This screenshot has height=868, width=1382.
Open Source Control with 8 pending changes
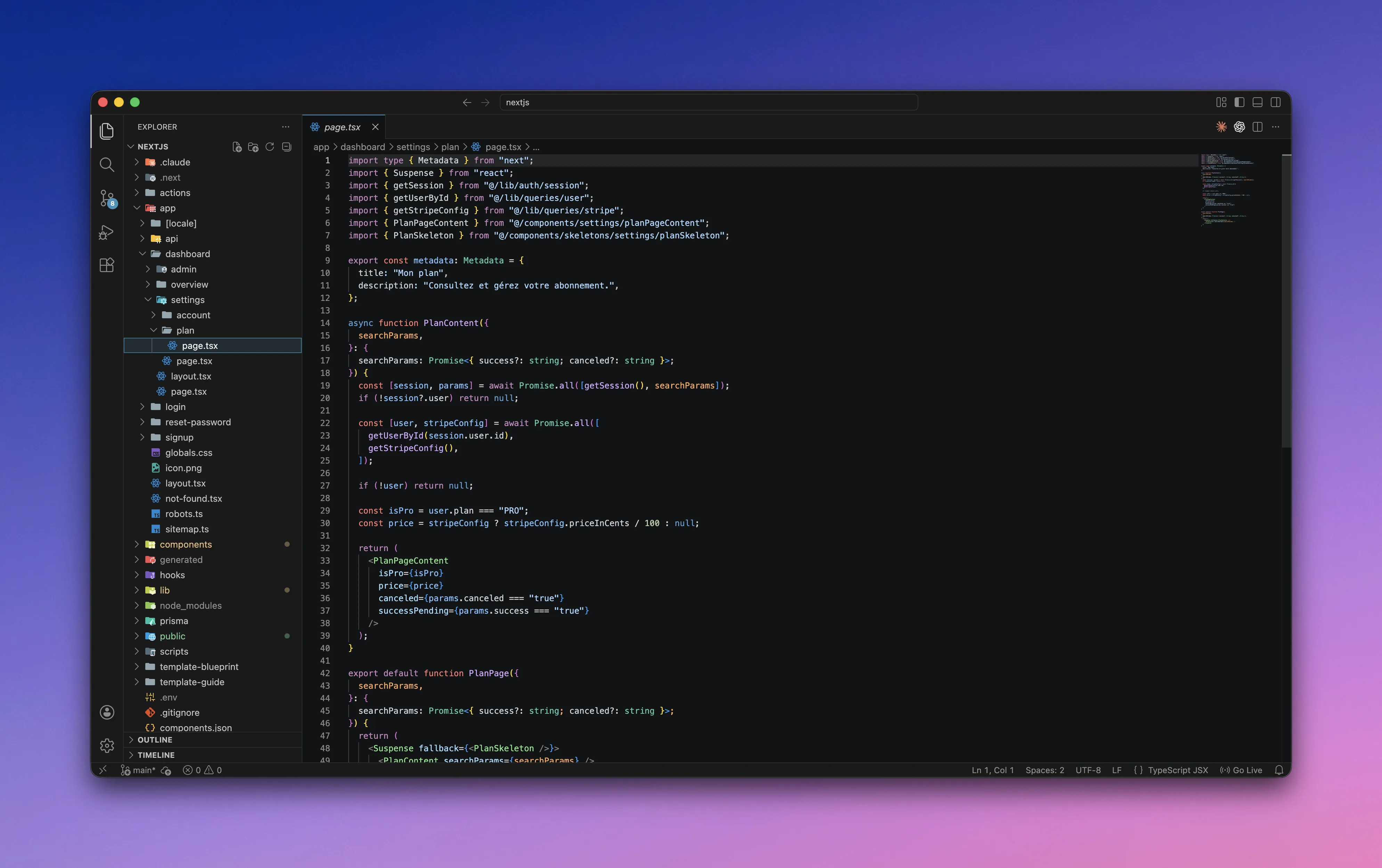(x=107, y=198)
